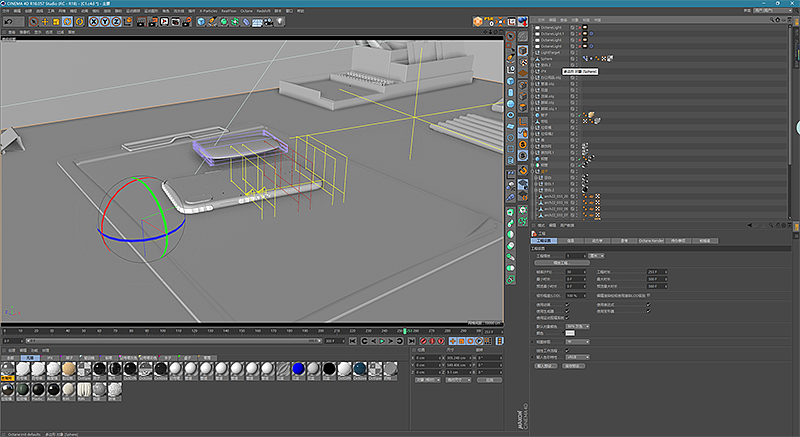
Task: Switch to the Octane Render attribute tab
Action: pos(651,241)
